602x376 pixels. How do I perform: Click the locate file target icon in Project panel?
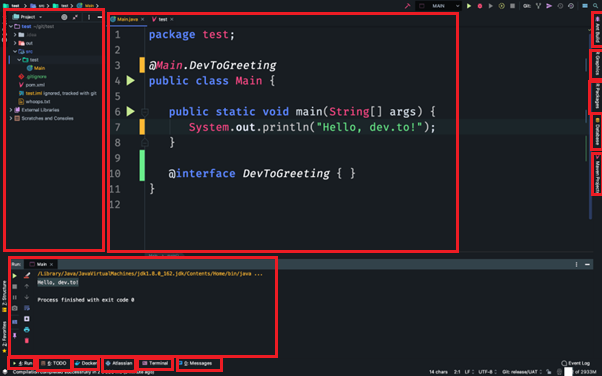pos(64,17)
